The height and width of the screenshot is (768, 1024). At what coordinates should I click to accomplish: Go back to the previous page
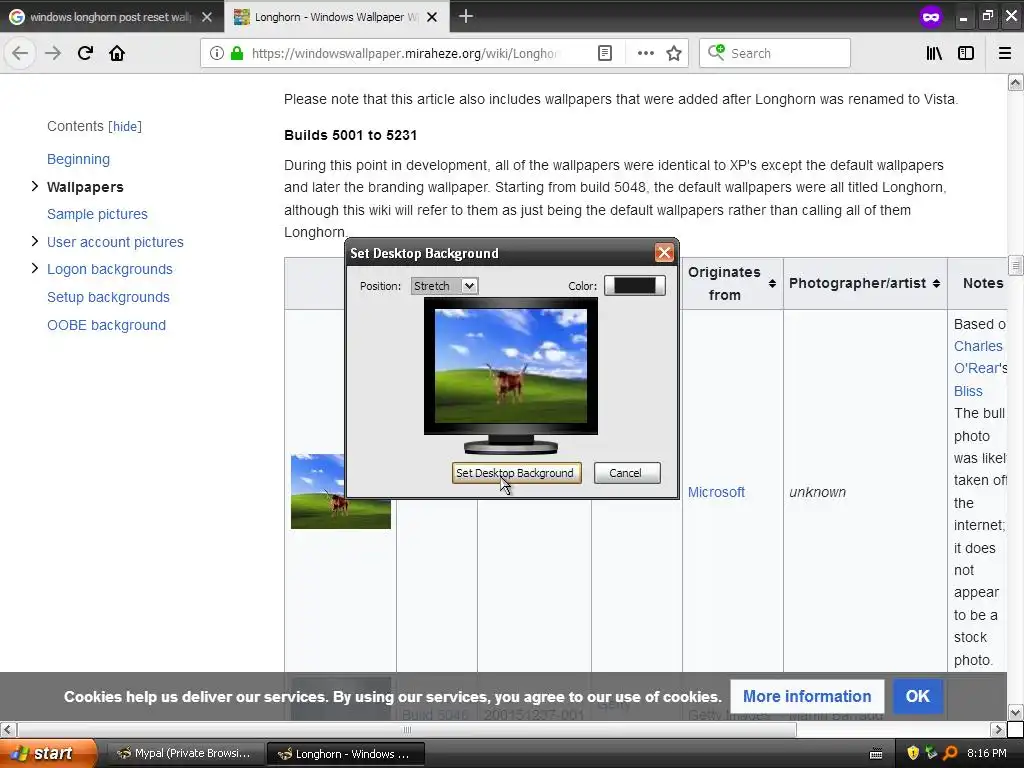(20, 53)
